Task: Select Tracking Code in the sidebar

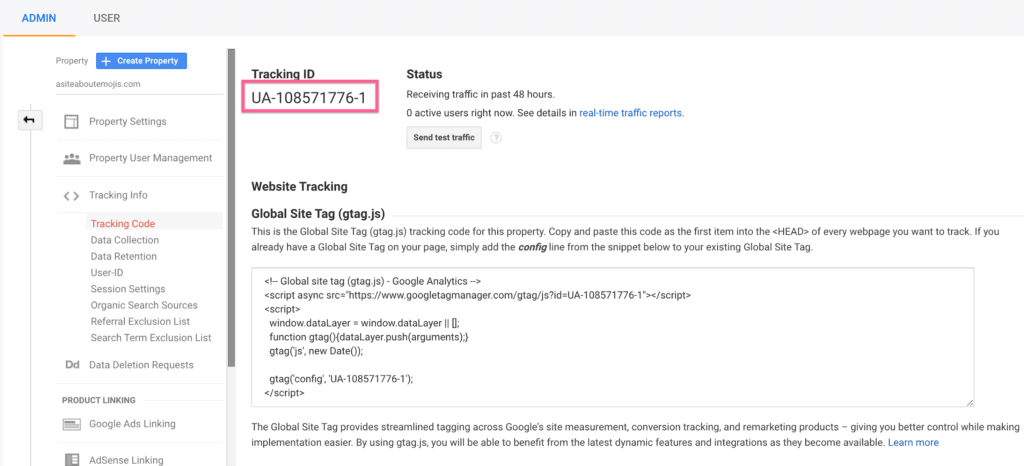Action: [x=123, y=223]
